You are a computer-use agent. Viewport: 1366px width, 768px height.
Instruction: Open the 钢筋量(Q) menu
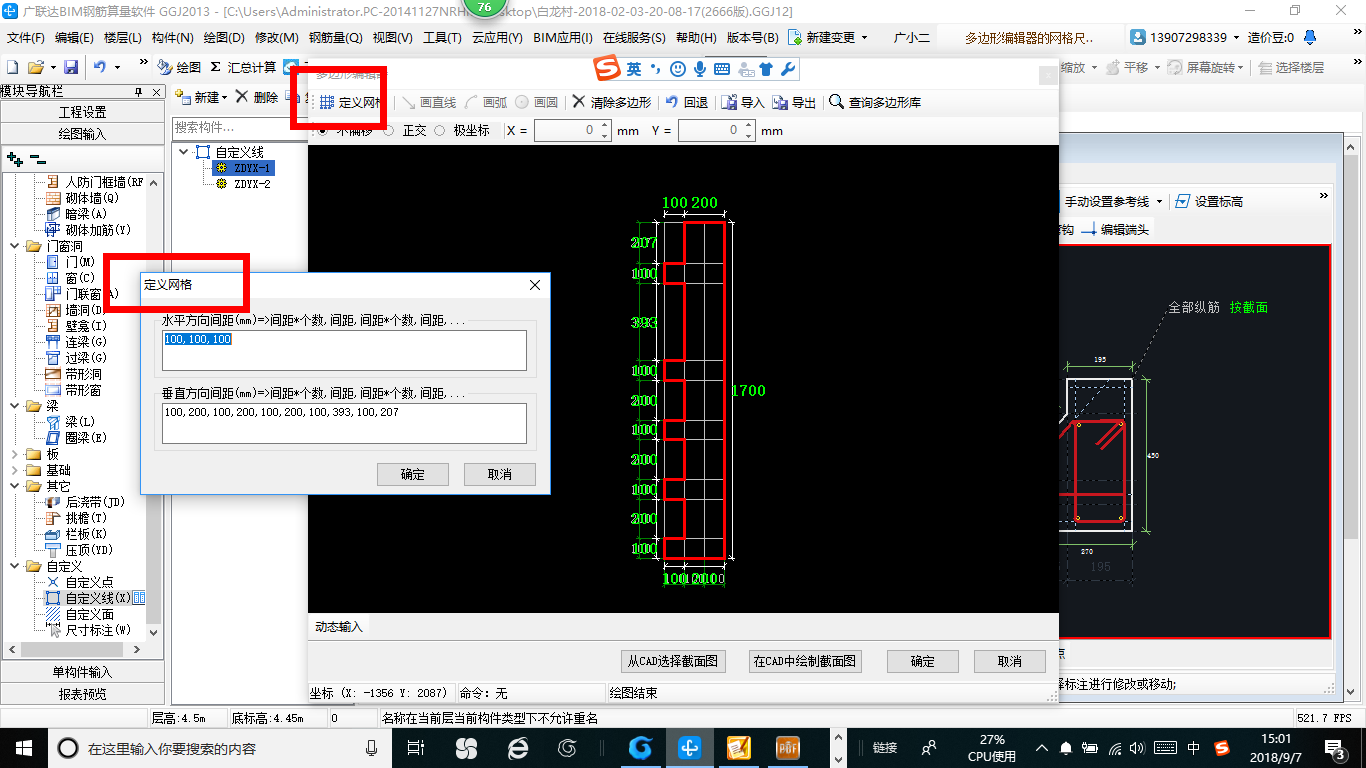[335, 38]
